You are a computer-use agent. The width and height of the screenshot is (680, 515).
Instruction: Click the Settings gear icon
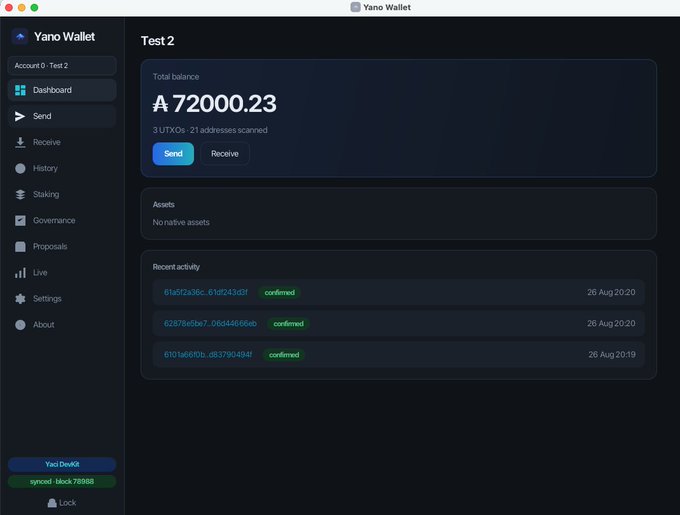click(20, 299)
